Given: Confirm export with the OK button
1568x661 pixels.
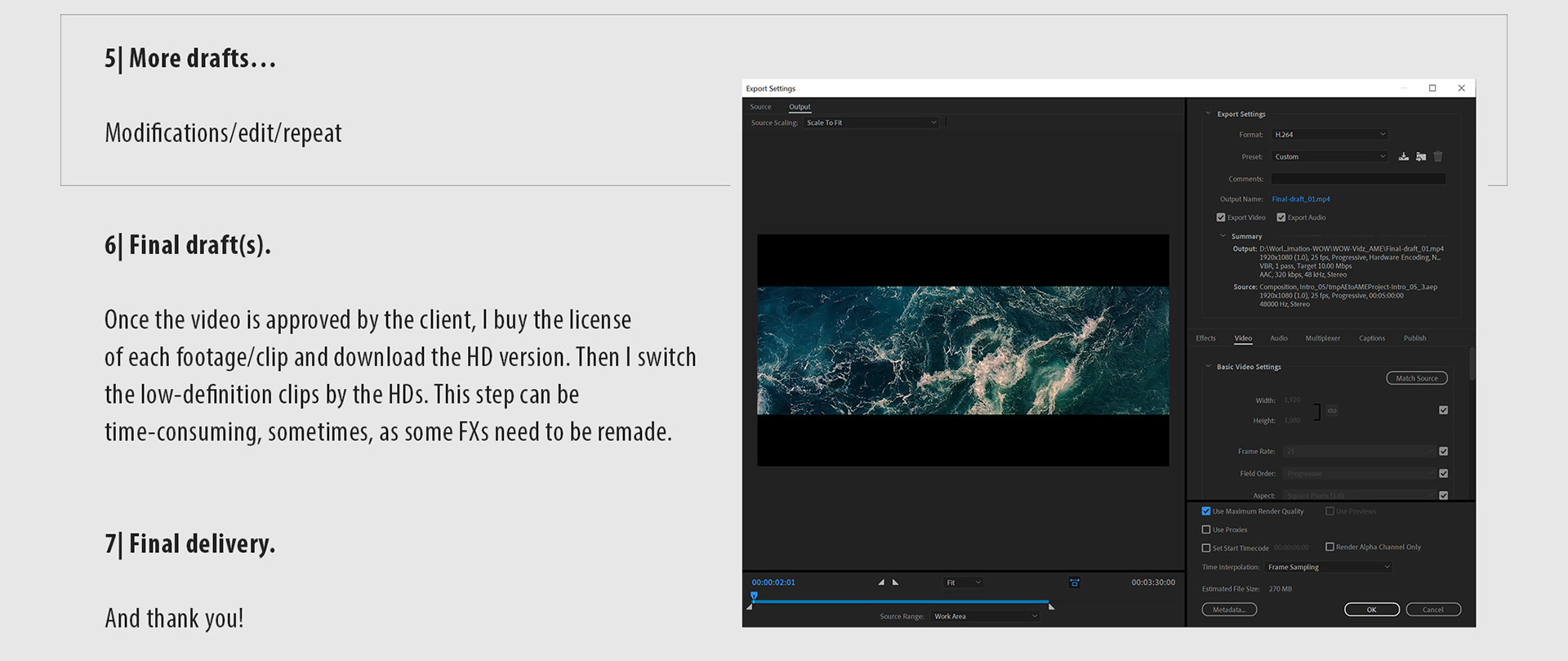Looking at the screenshot, I should pyautogui.click(x=1372, y=610).
